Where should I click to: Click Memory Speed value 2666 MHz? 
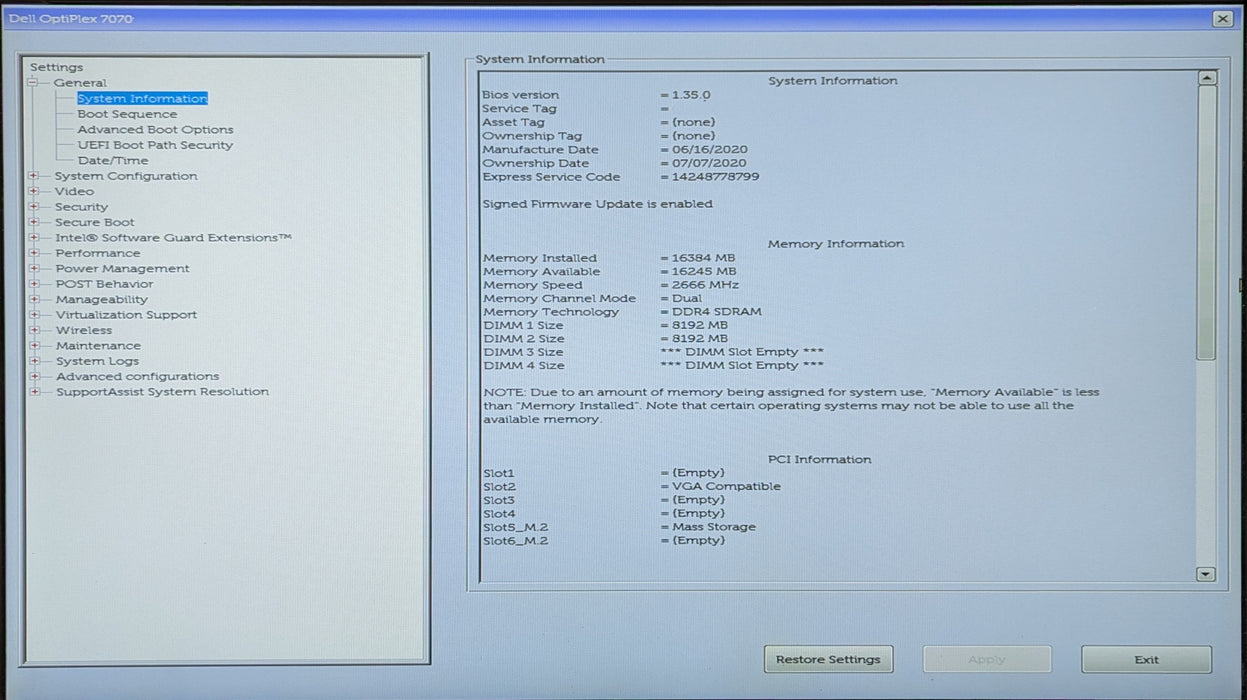point(705,285)
